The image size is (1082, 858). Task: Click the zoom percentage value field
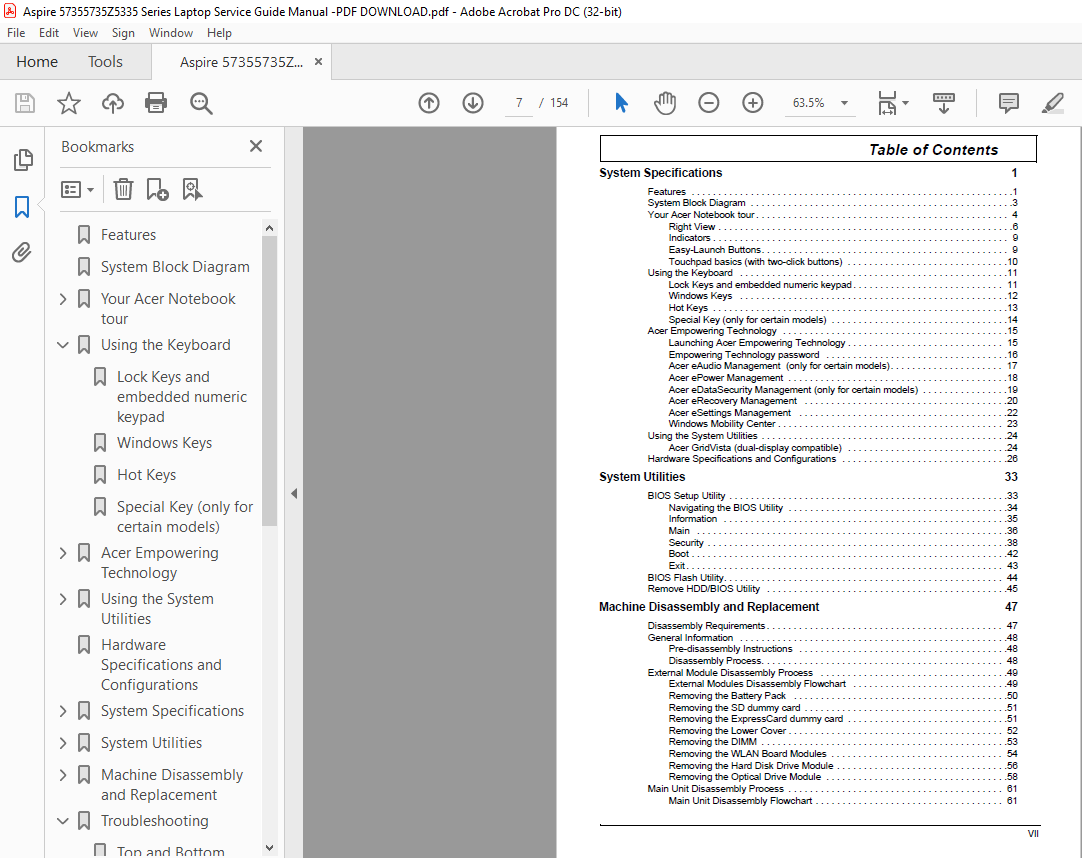tap(808, 103)
